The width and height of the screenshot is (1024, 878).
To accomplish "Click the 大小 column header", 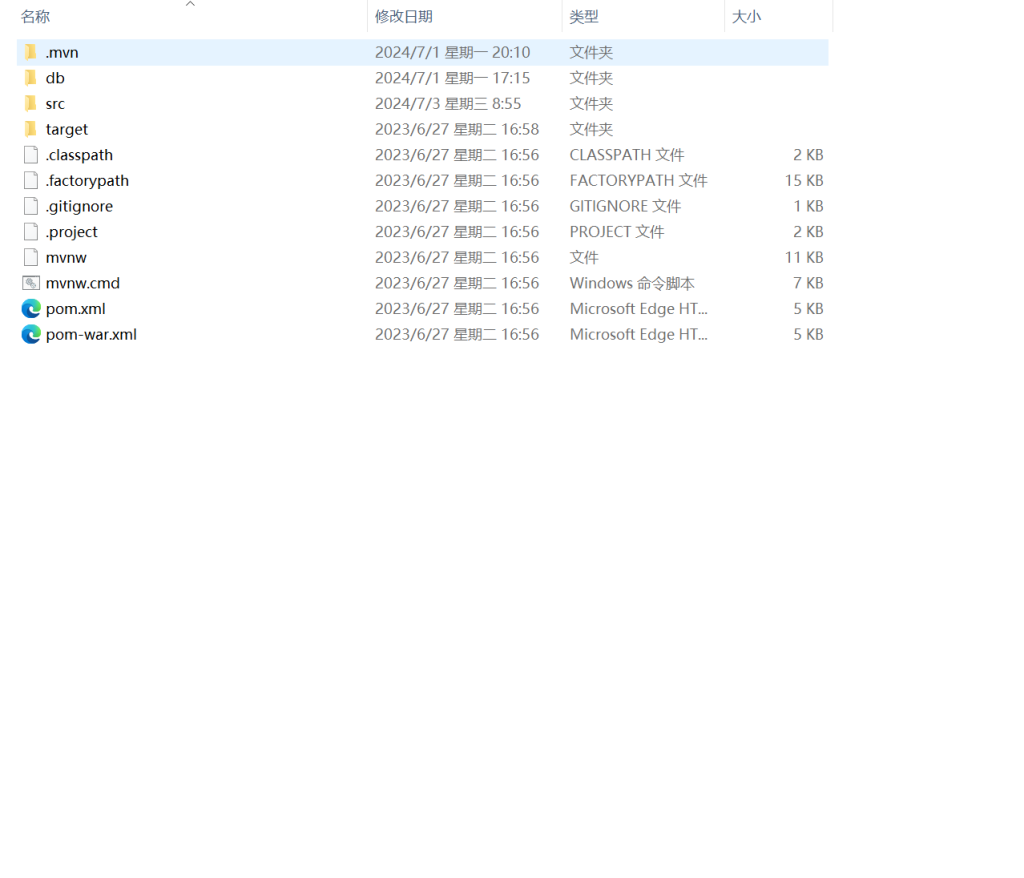I will pos(746,17).
